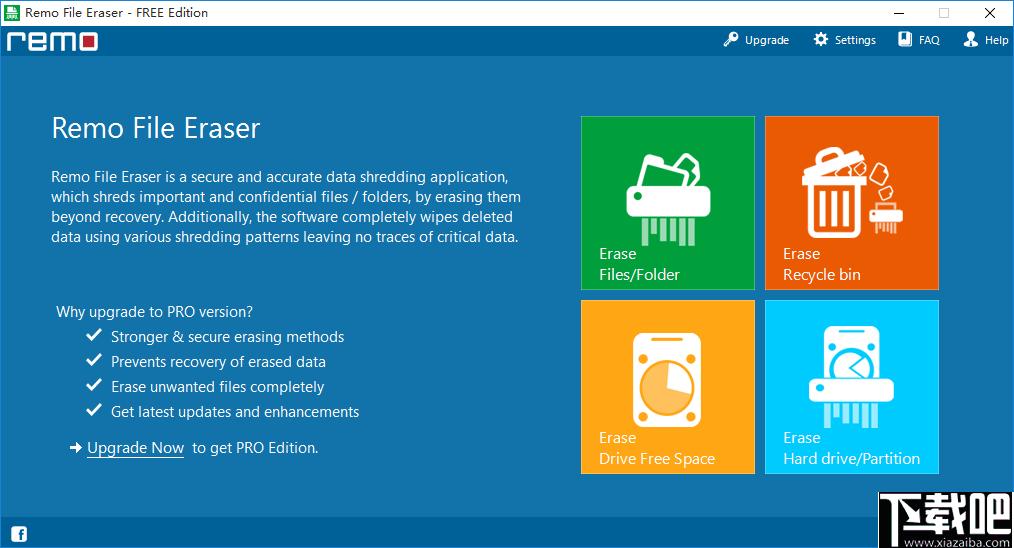Click the Help person icon

pyautogui.click(x=971, y=39)
